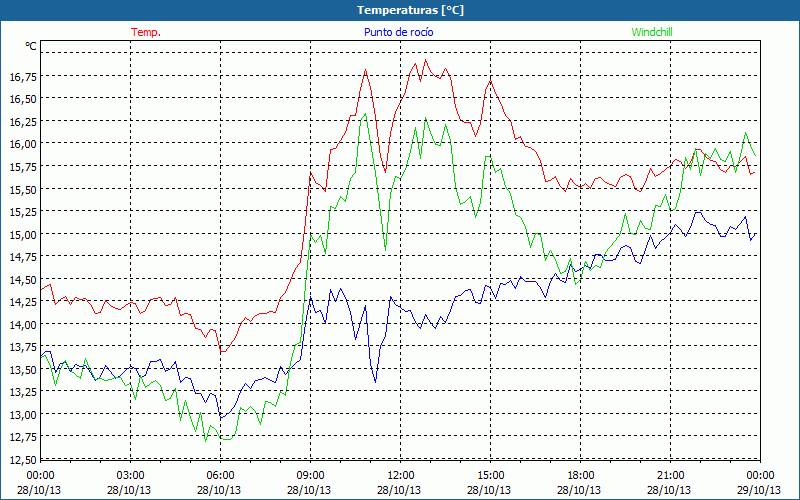Click the 12,50 y-axis value

(x=23, y=460)
